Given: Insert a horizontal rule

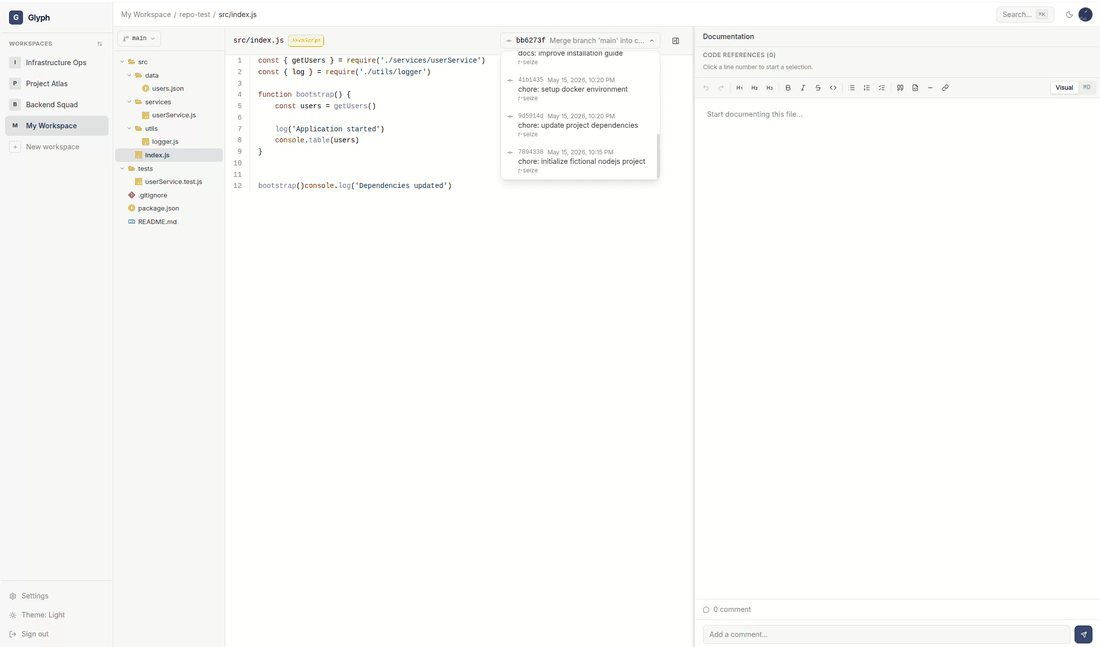Looking at the screenshot, I should coord(930,88).
